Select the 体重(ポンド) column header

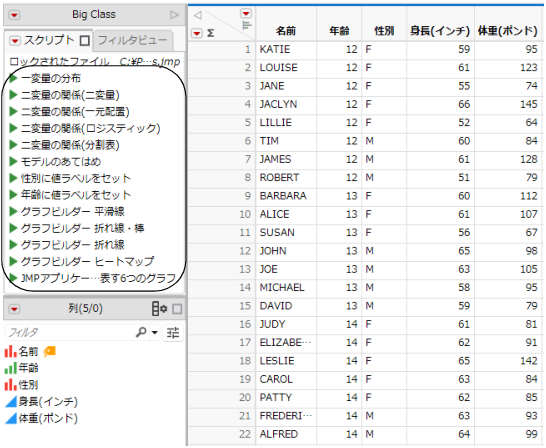tap(508, 31)
